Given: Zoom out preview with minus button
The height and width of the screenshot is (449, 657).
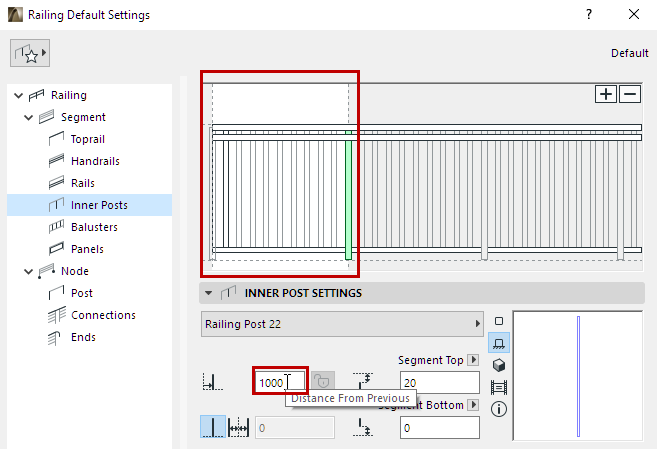Looking at the screenshot, I should [630, 94].
